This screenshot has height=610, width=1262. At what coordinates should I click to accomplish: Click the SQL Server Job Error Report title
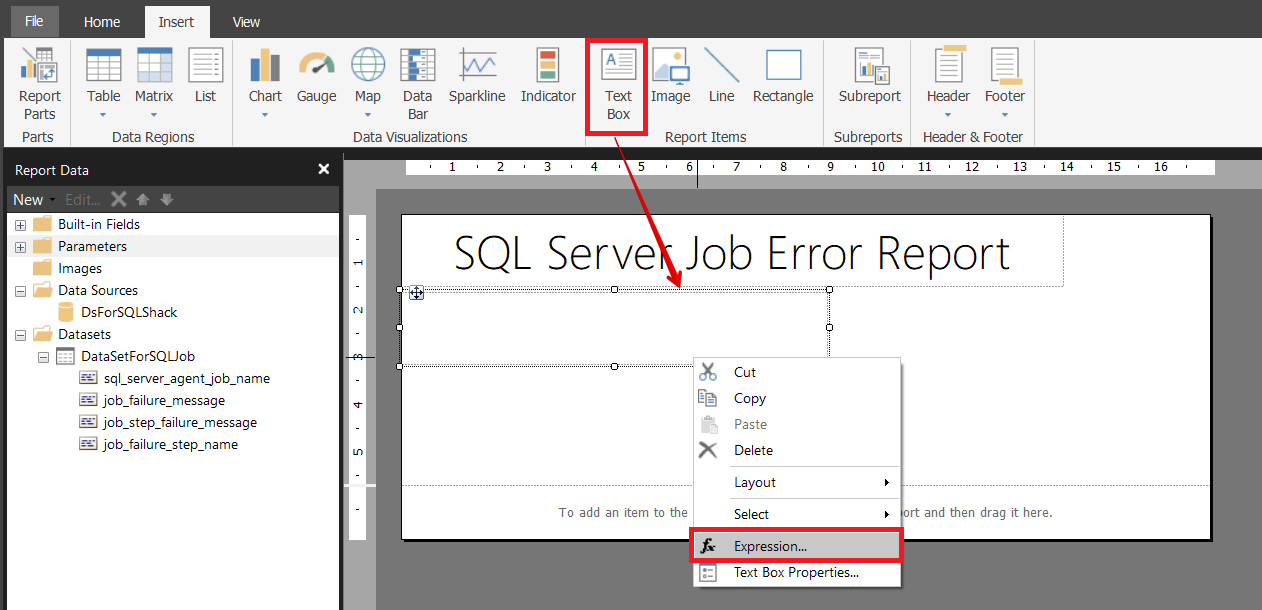pos(731,253)
